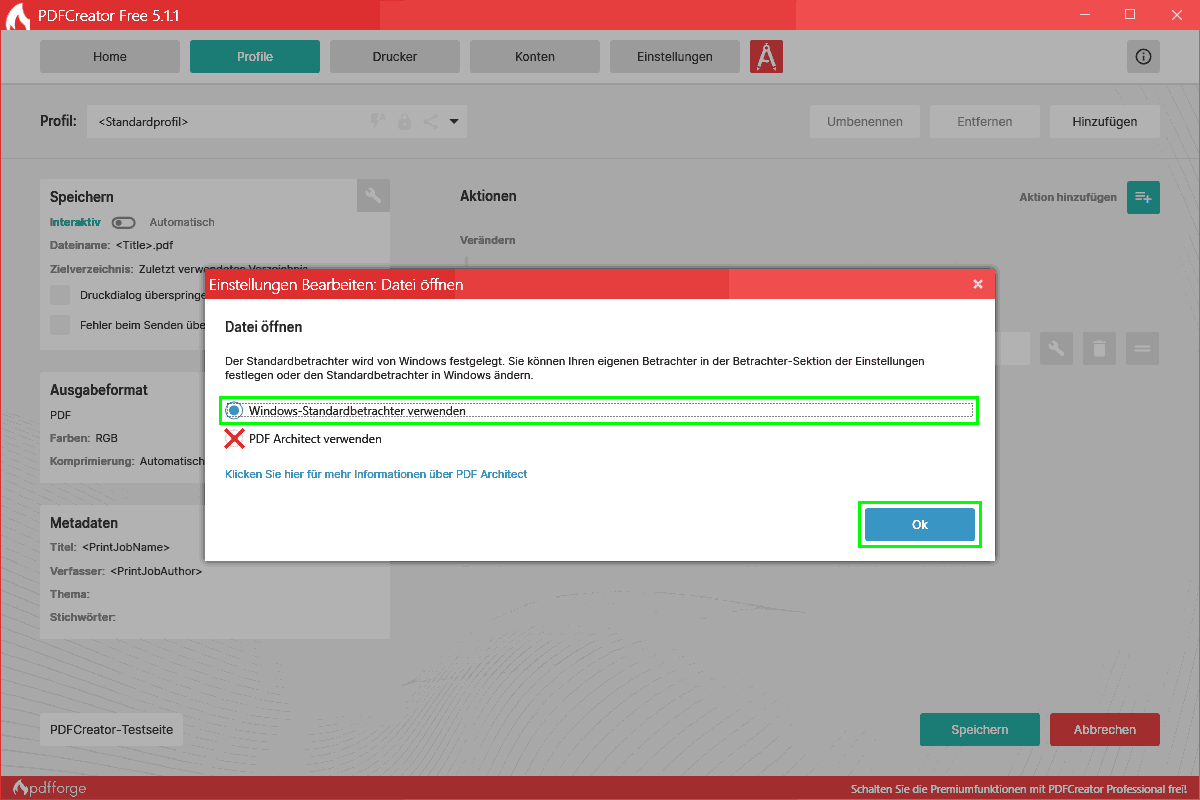Open the Einstellungen tab
The height and width of the screenshot is (800, 1200).
[675, 57]
